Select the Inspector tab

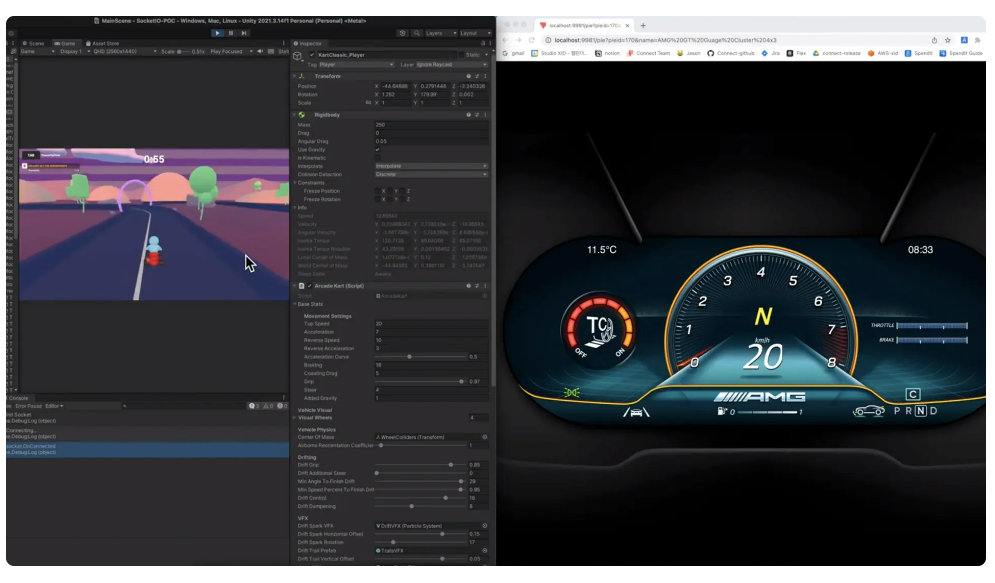(x=308, y=43)
